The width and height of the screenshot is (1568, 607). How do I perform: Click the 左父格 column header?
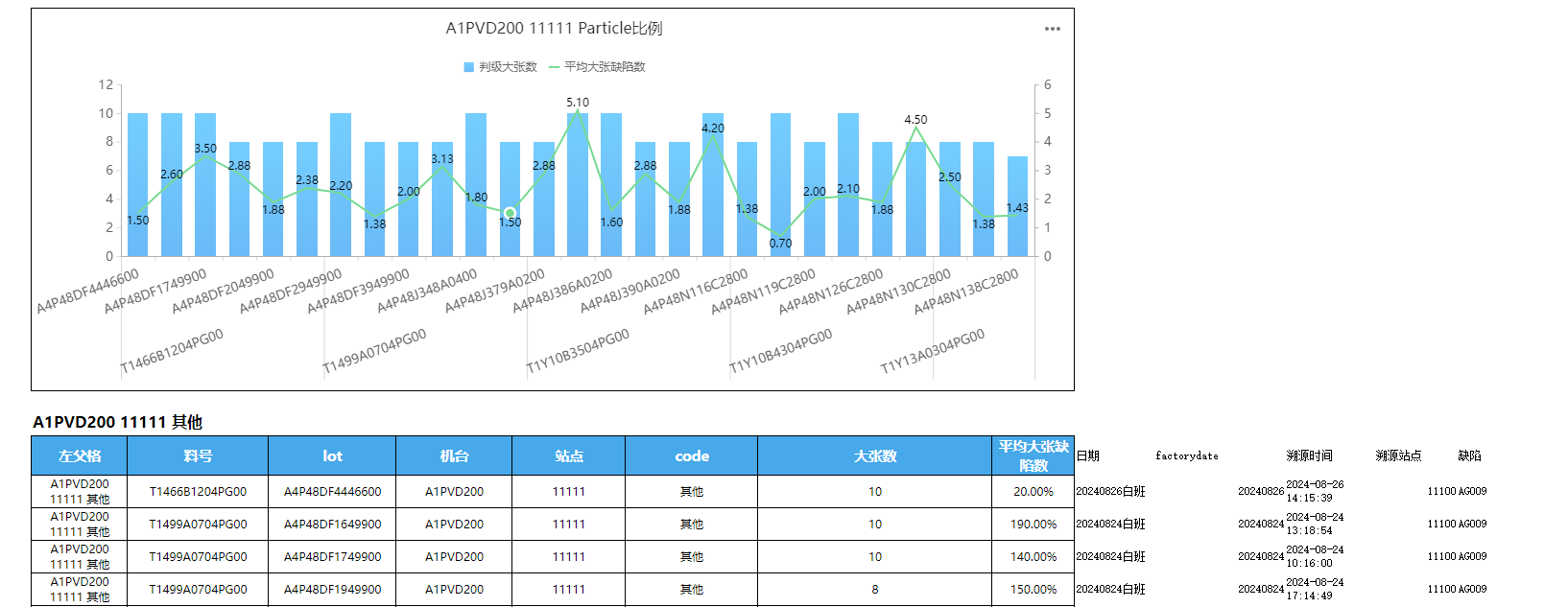[x=79, y=455]
